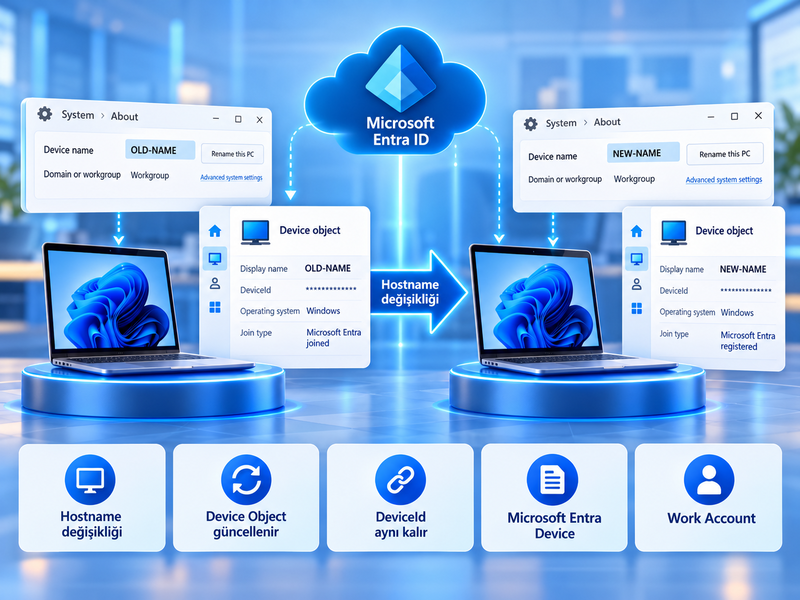The height and width of the screenshot is (600, 800).
Task: Open Advanced system settings in the left window
Action: (231, 178)
